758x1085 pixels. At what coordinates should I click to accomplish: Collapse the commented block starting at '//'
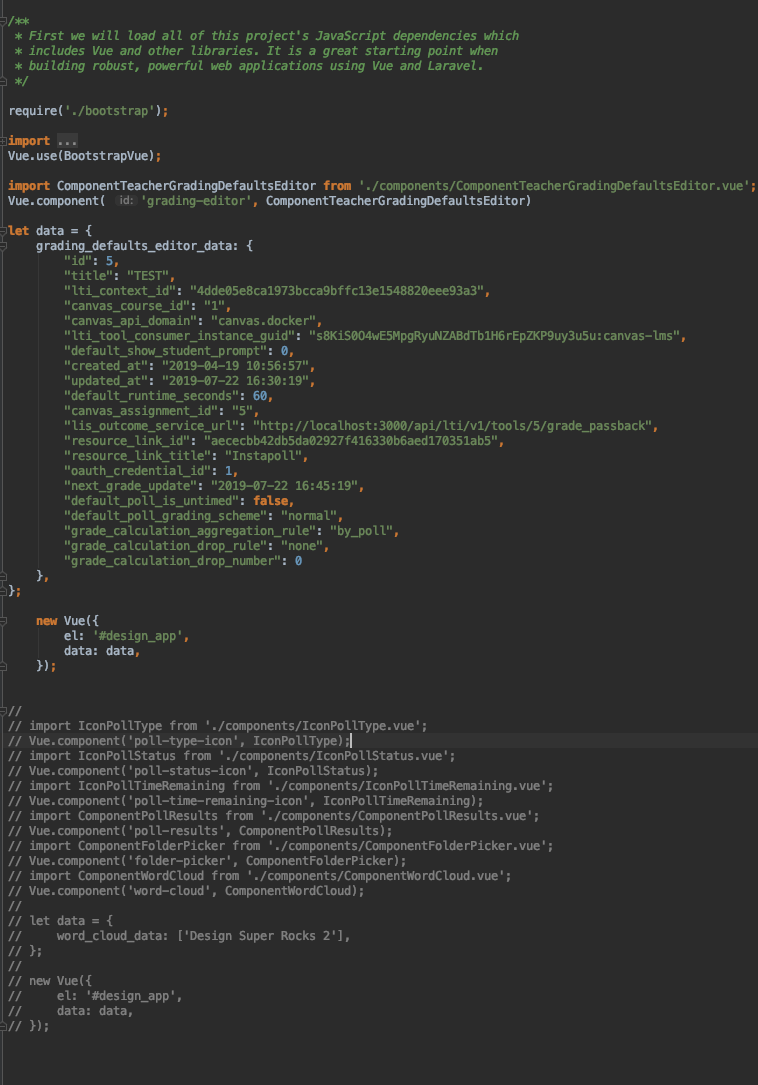3,711
